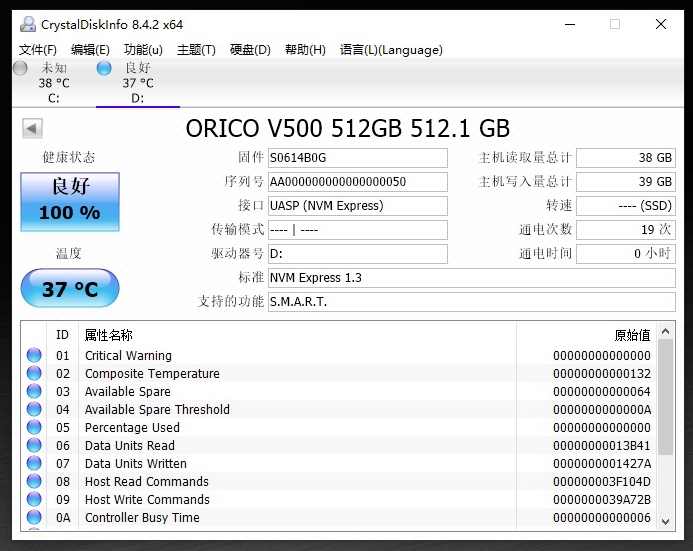The height and width of the screenshot is (551, 693).
Task: Click raw value 00000039A72B
Action: pos(602,499)
